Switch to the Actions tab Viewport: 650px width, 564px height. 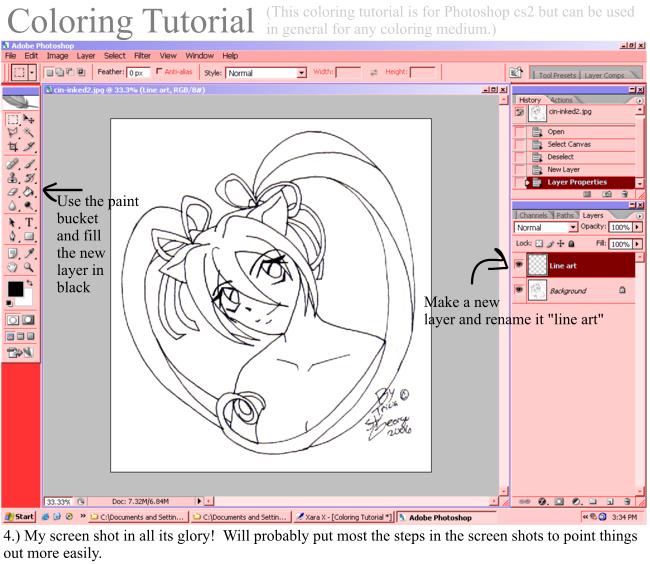click(562, 100)
